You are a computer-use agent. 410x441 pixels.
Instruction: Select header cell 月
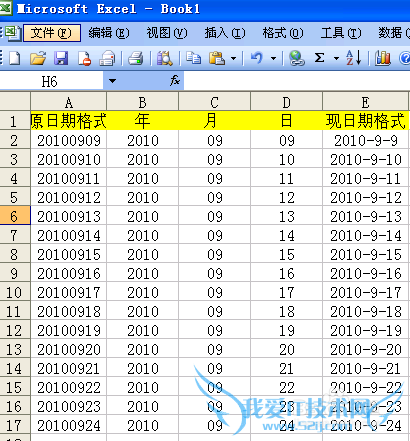coord(215,121)
